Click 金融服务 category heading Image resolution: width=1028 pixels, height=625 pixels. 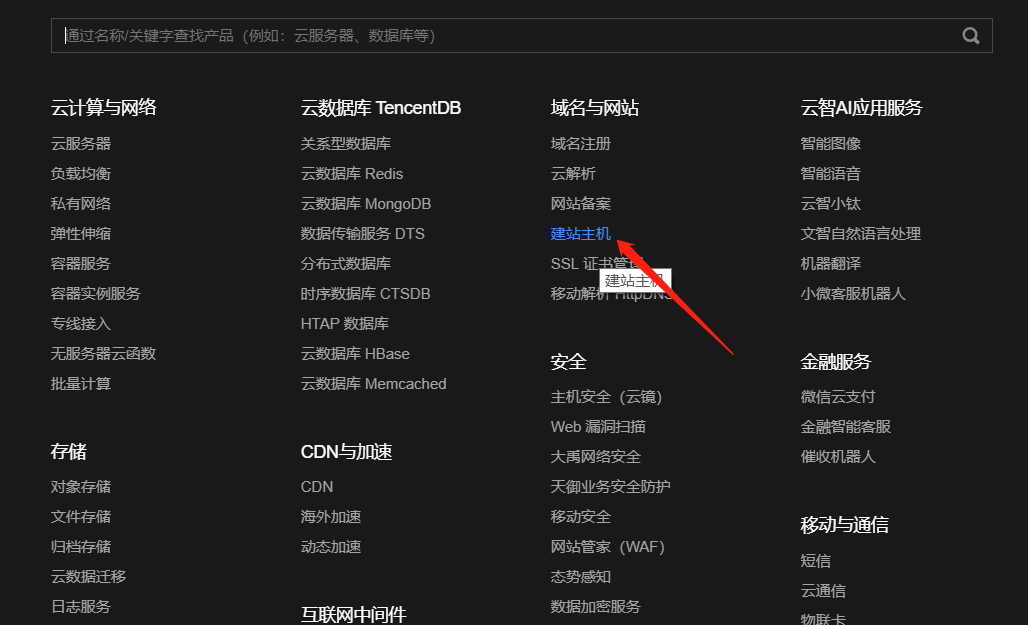pos(835,361)
